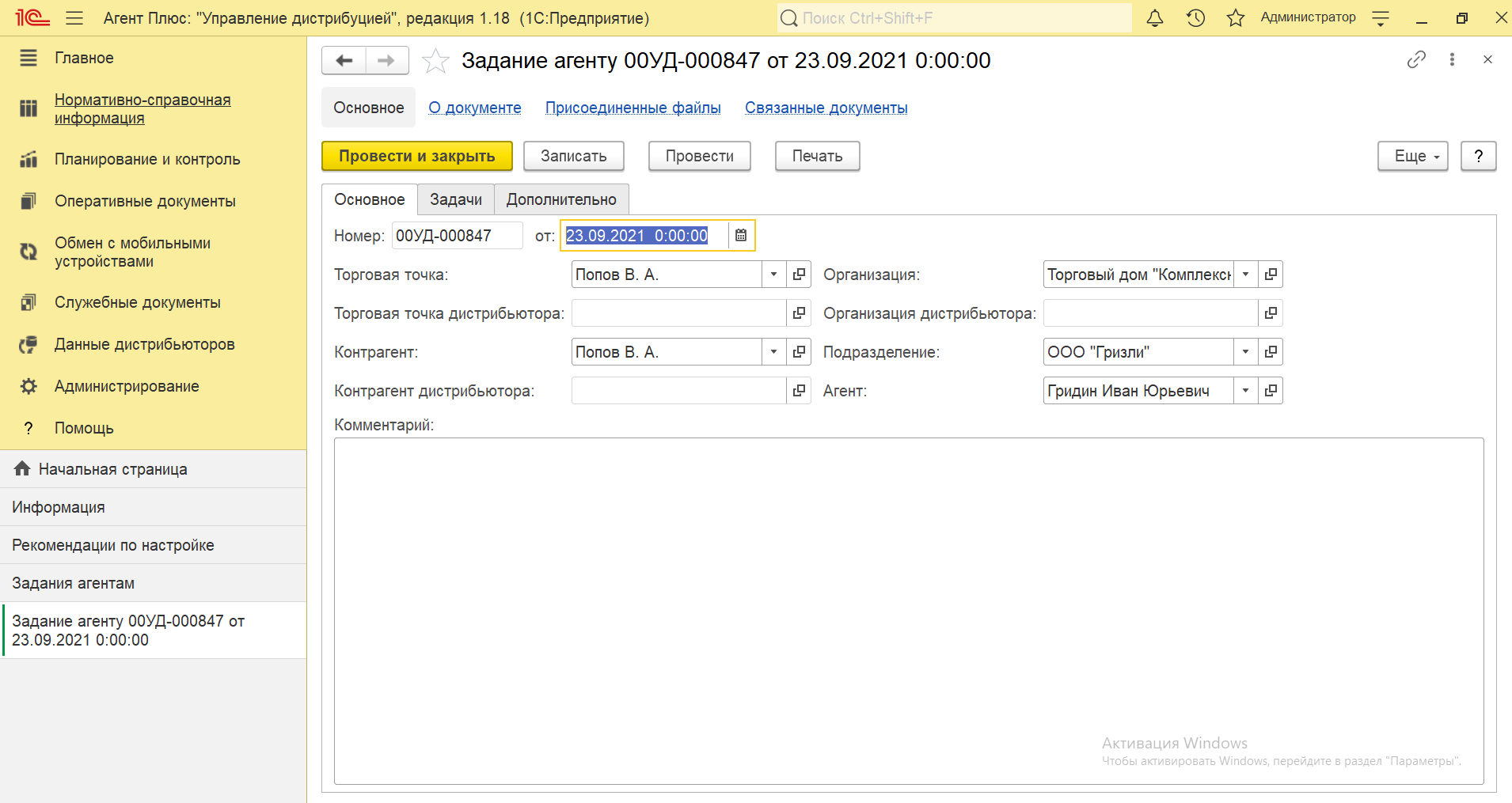Get link to document chain icon
Viewport: 1512px width, 803px height.
[x=1416, y=59]
